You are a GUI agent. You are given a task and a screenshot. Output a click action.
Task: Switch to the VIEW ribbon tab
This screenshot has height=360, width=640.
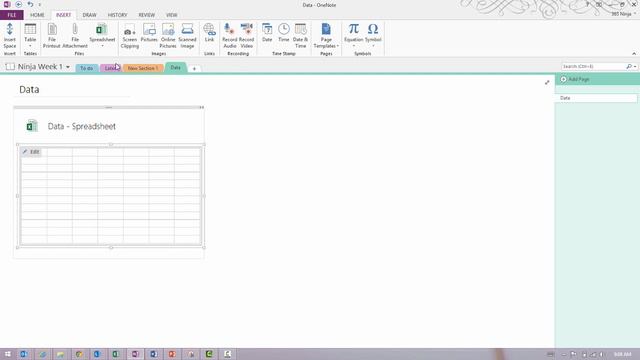[171, 15]
